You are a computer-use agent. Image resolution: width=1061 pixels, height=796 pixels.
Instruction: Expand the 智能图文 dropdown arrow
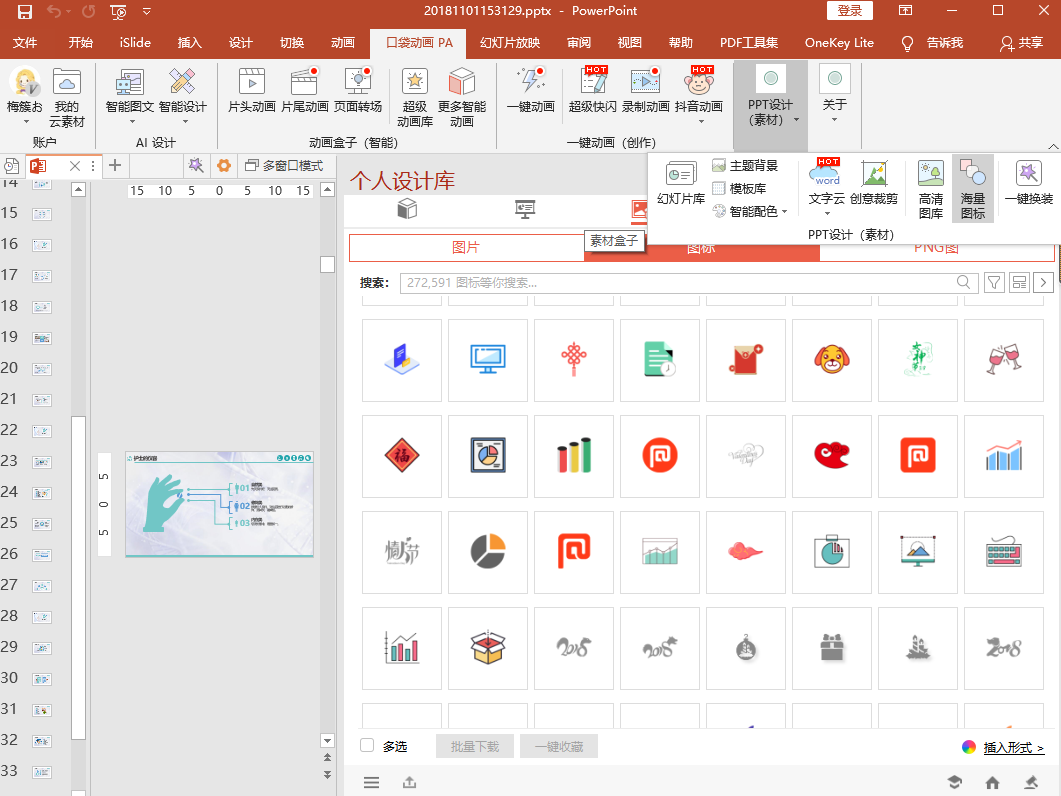pos(132,122)
